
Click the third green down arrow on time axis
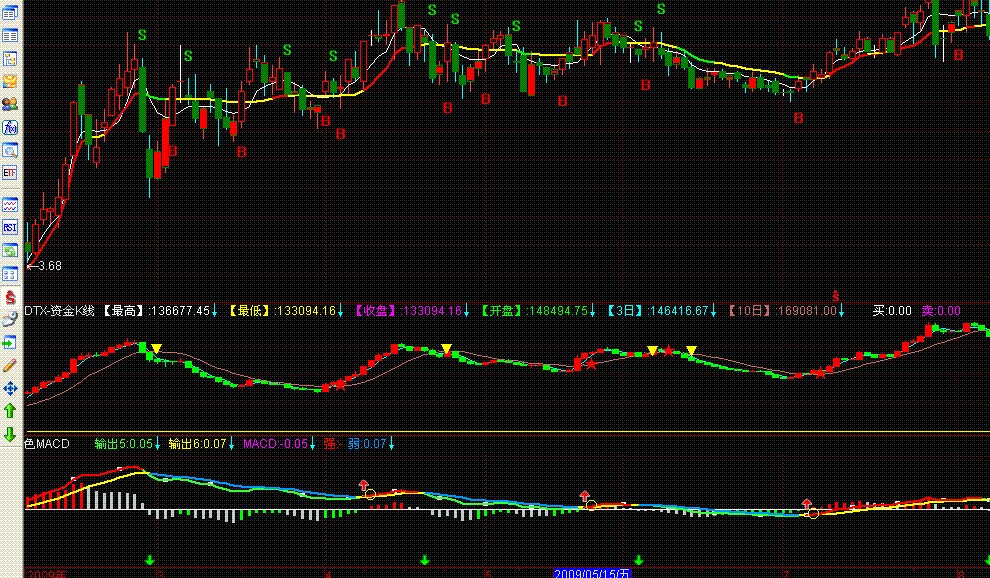(639, 560)
